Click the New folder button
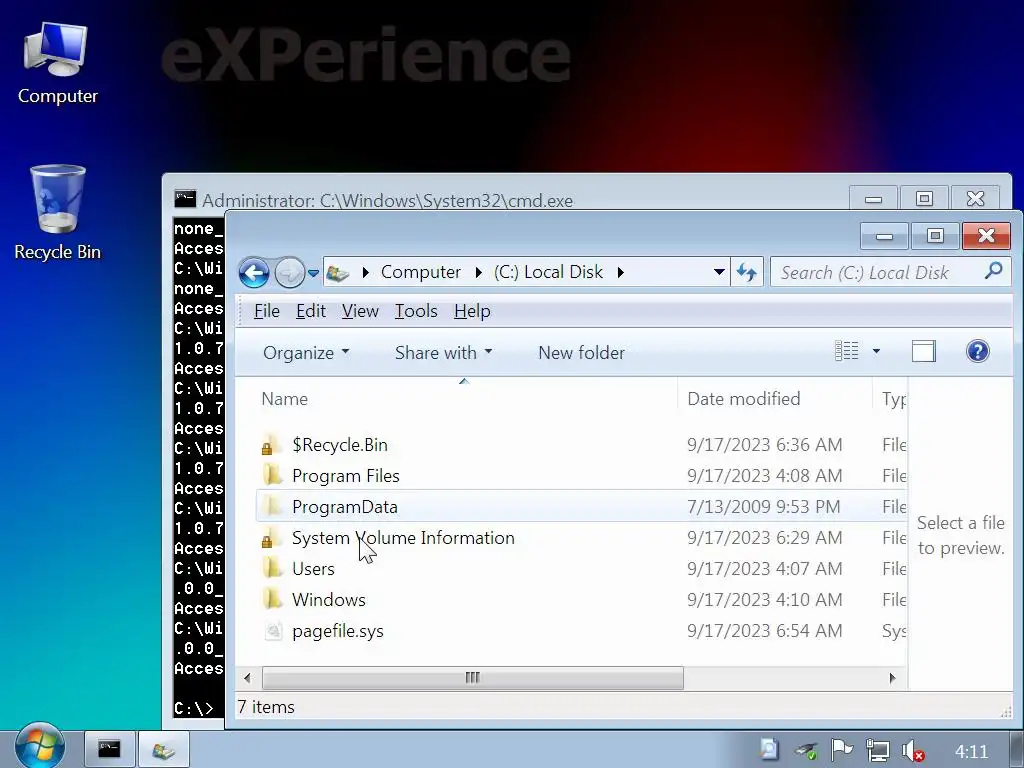1024x768 pixels. (581, 353)
